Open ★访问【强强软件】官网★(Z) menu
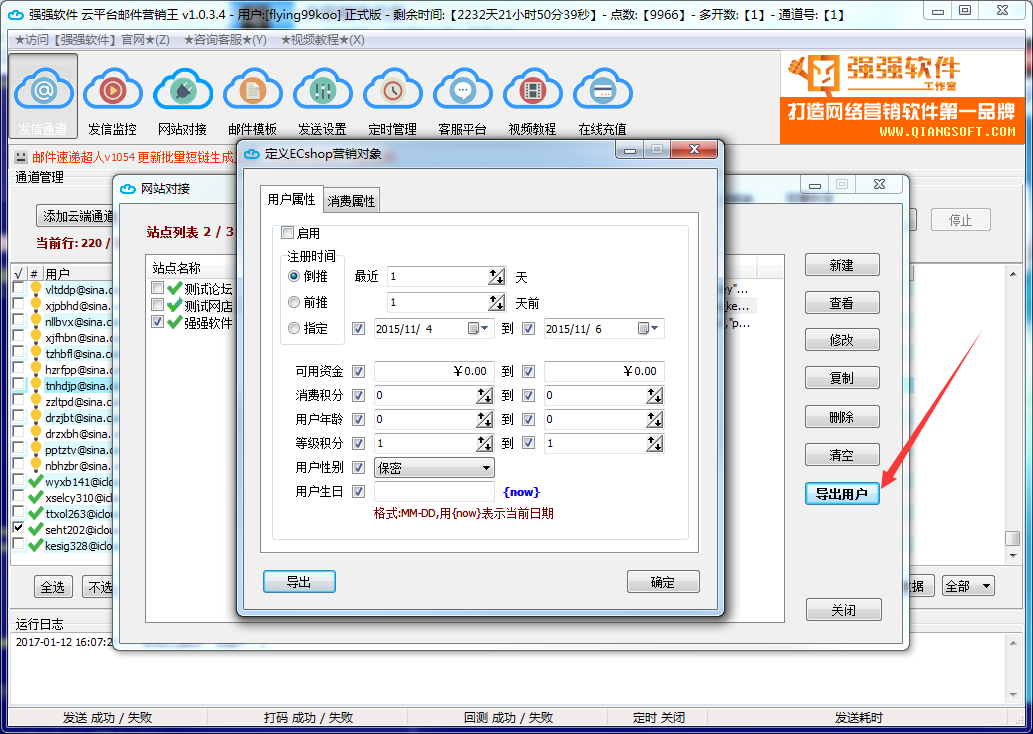 pyautogui.click(x=92, y=40)
